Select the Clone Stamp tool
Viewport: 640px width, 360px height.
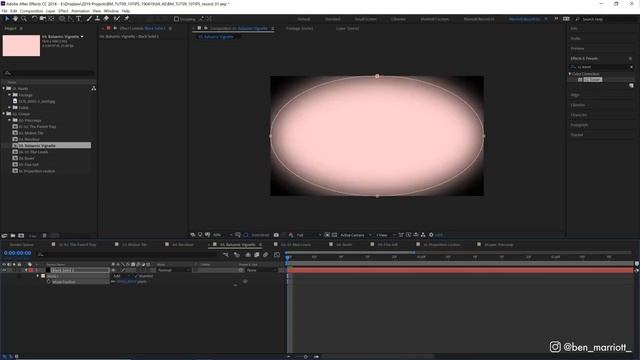click(97, 19)
